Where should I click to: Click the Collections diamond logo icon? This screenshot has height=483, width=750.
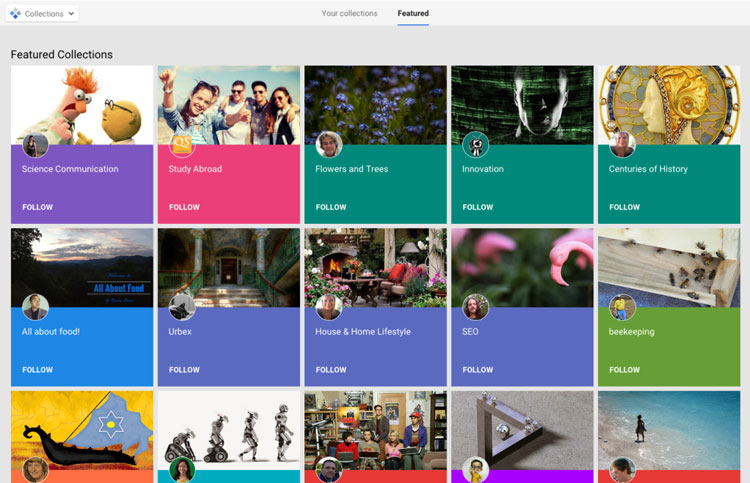click(14, 14)
